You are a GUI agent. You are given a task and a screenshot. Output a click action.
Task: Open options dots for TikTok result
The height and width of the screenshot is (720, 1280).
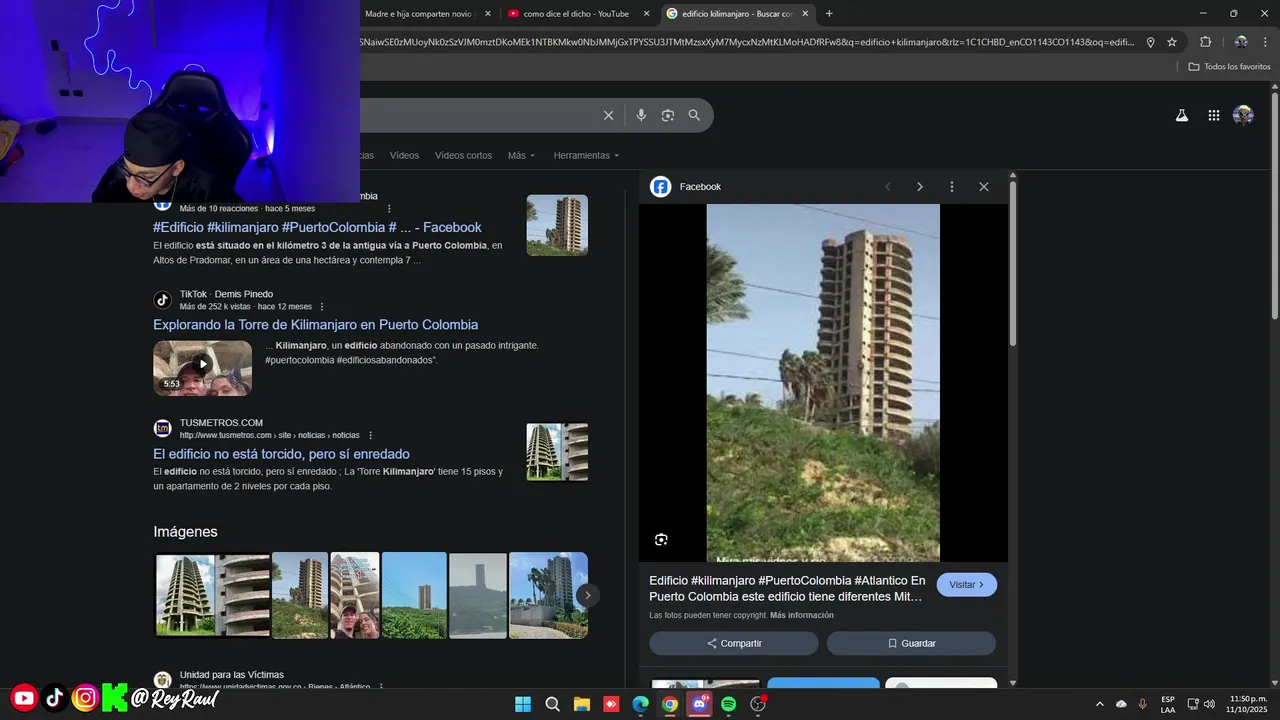[322, 307]
